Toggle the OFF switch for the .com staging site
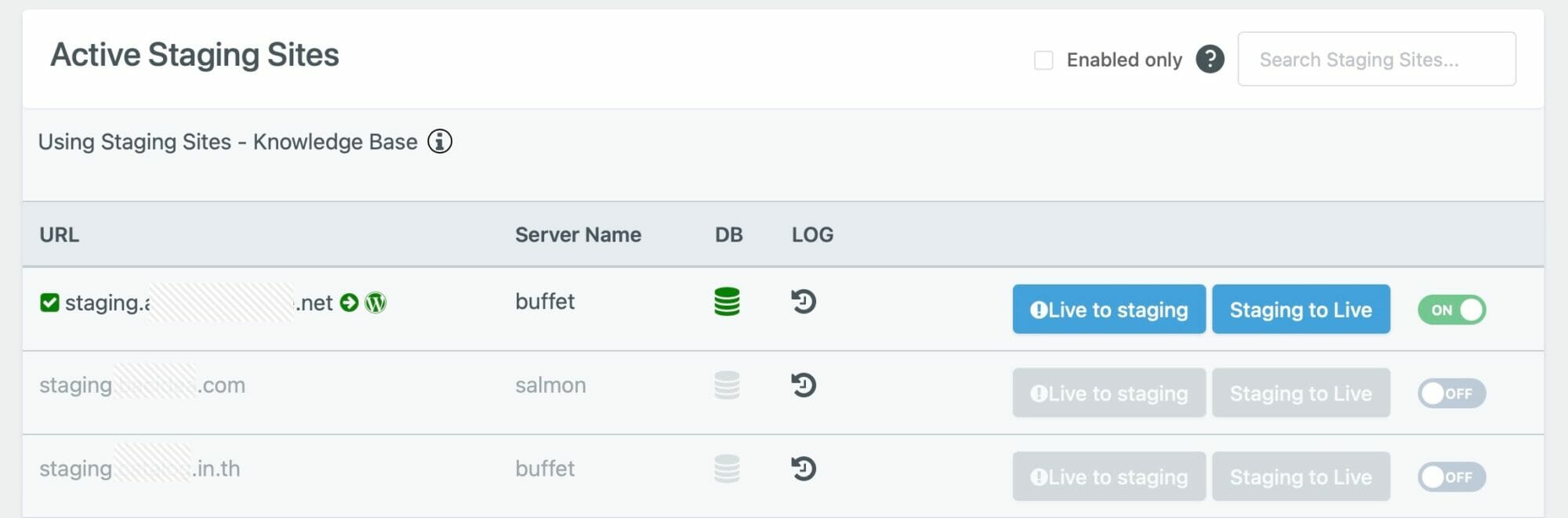Image resolution: width=1568 pixels, height=518 pixels. (x=1452, y=393)
